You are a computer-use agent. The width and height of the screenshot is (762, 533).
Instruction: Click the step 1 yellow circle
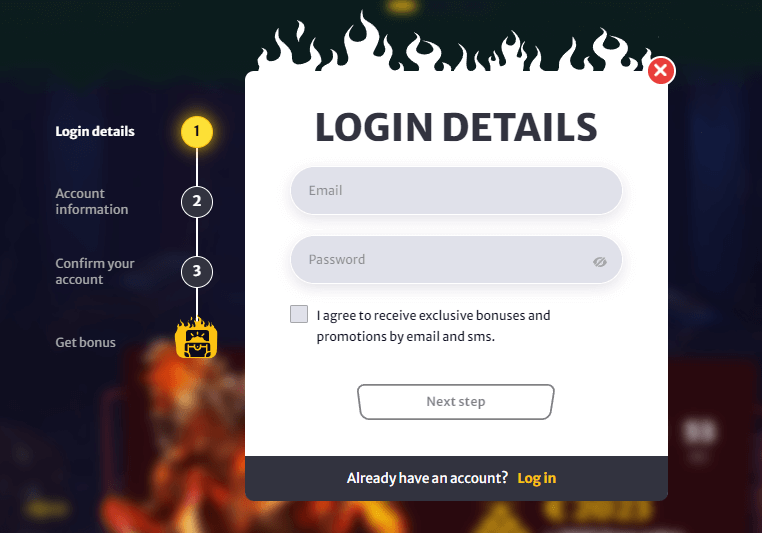[197, 132]
